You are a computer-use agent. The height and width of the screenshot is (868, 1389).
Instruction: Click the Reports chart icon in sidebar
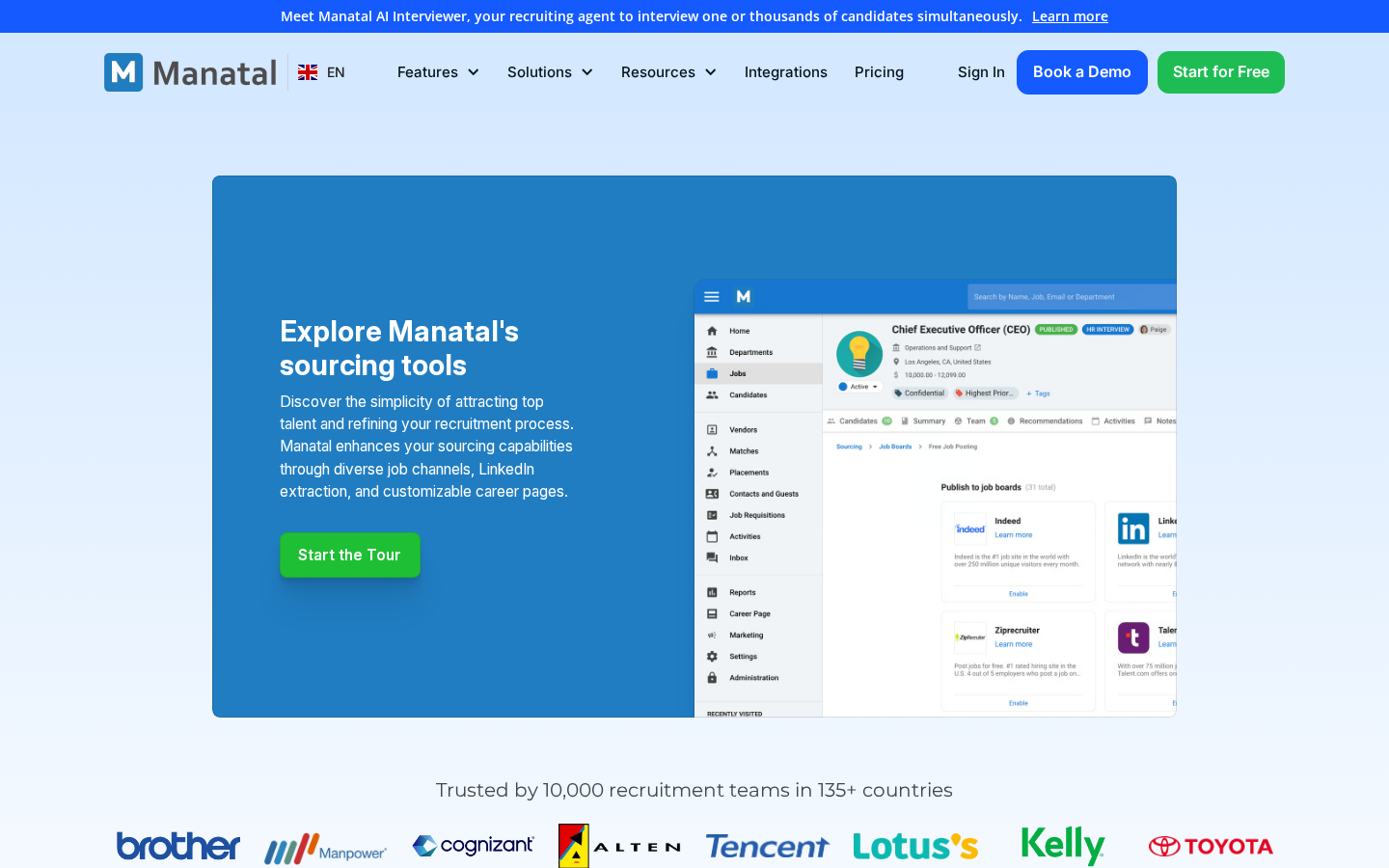coord(712,592)
